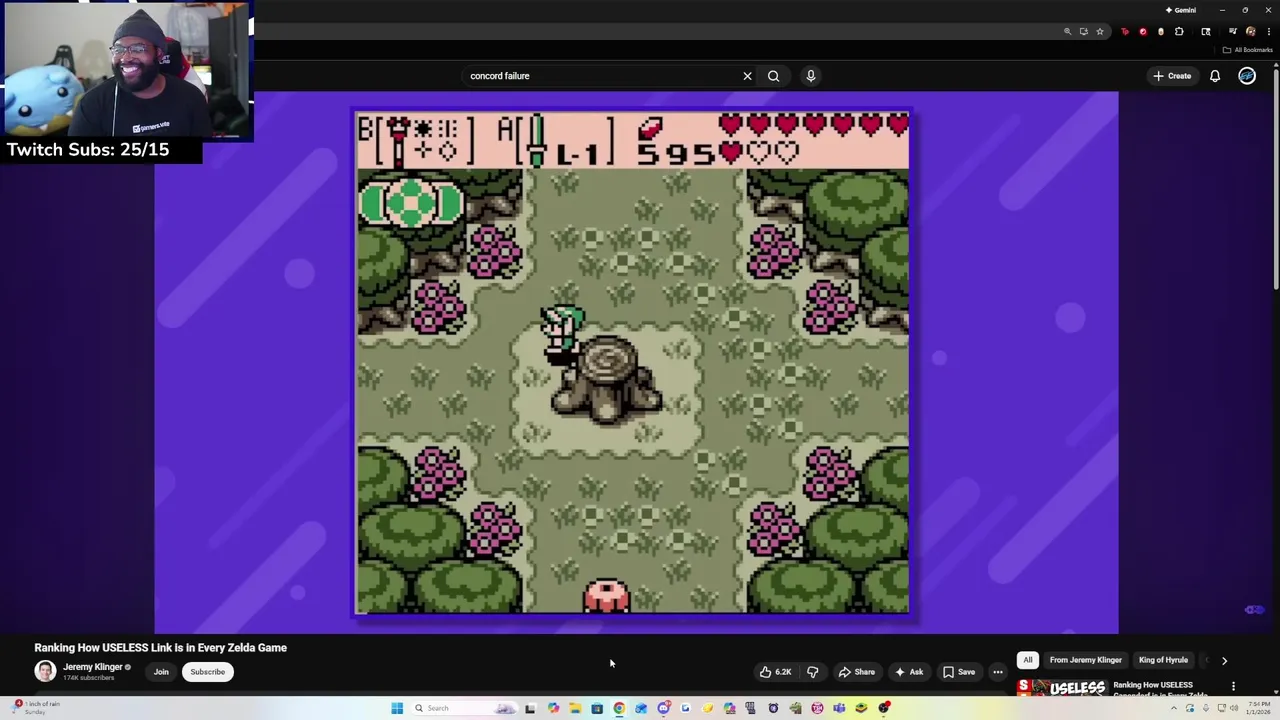Open the red circular extension icon
This screenshot has width=1280, height=720.
coord(1143,32)
